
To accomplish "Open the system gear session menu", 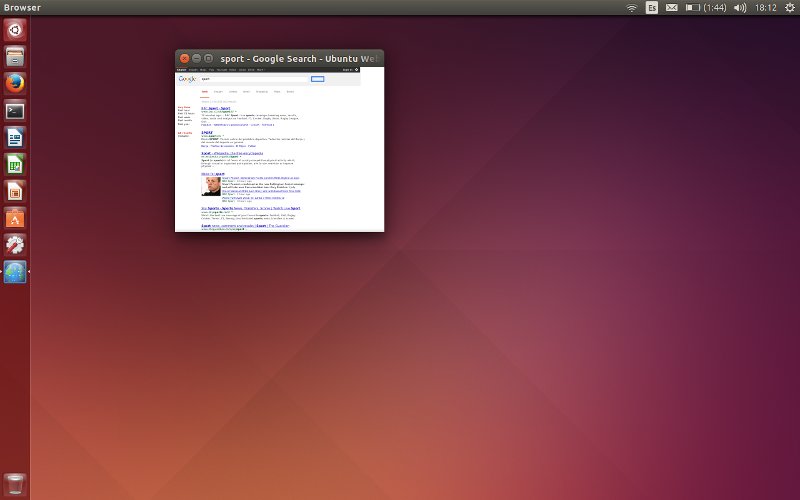I will [789, 7].
